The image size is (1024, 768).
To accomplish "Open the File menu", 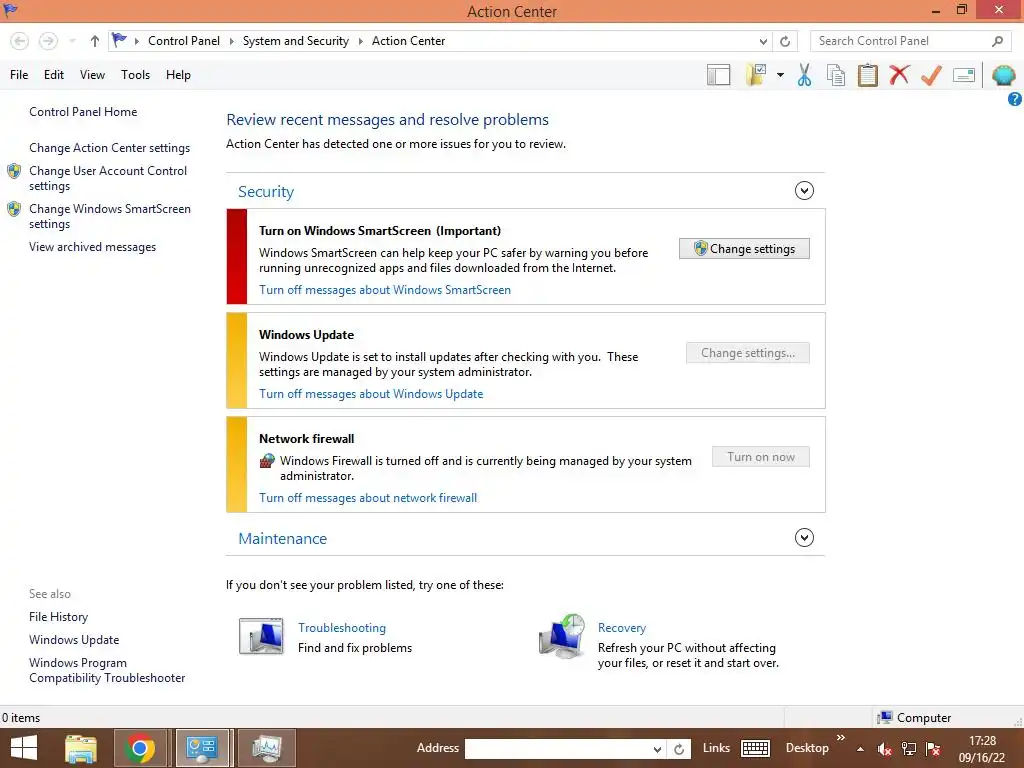I will click(19, 75).
